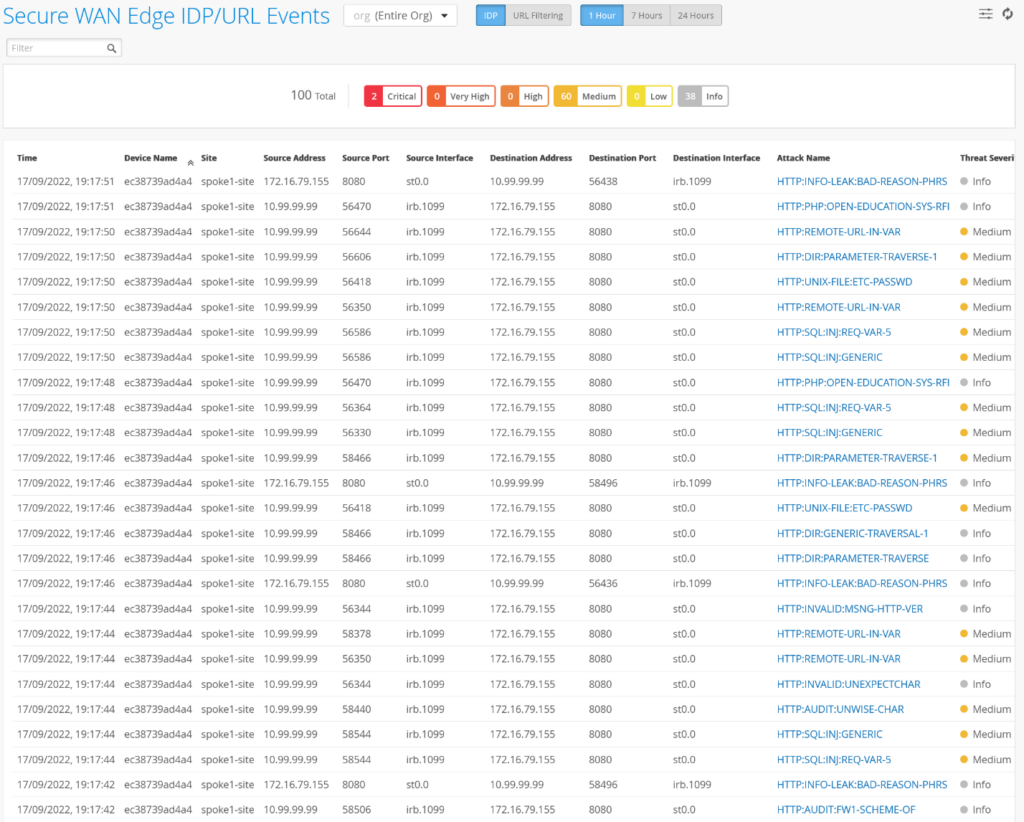Click the 100 Total events count
The width and height of the screenshot is (1024, 822).
click(x=313, y=95)
